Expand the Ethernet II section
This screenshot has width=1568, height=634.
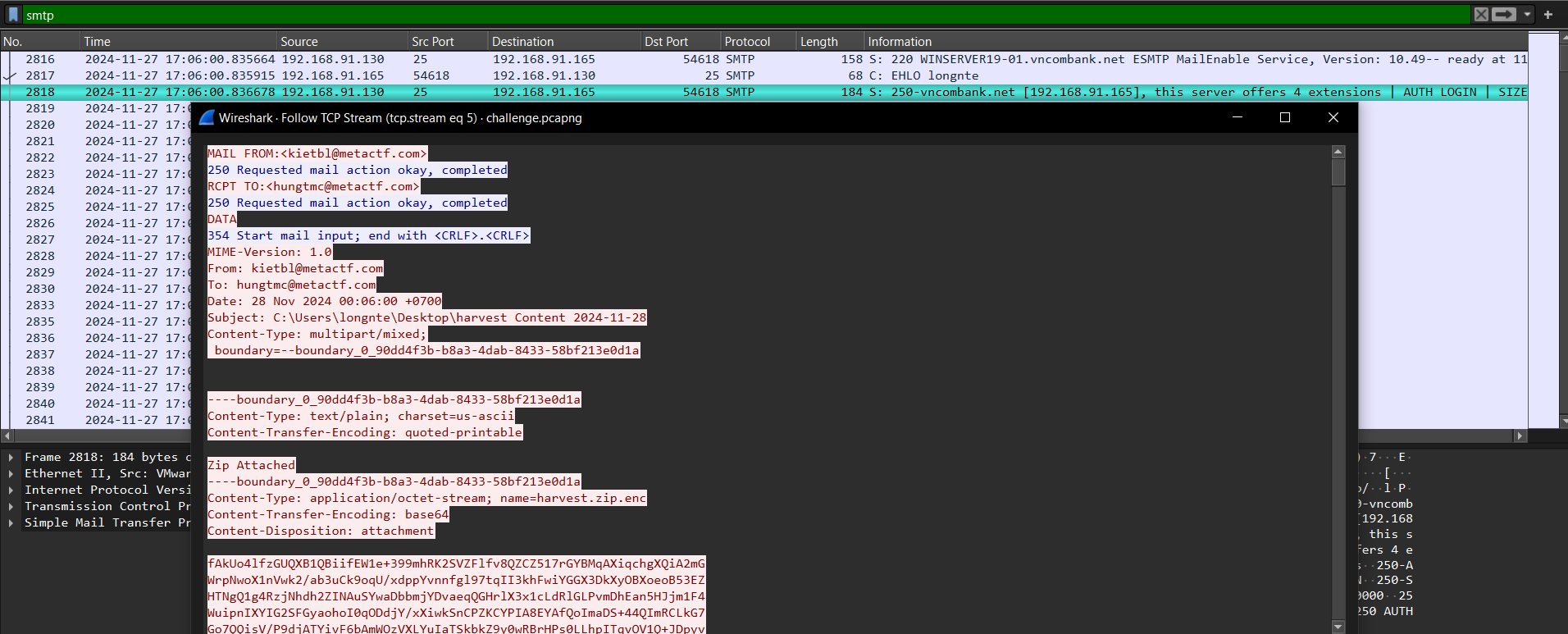(11, 473)
